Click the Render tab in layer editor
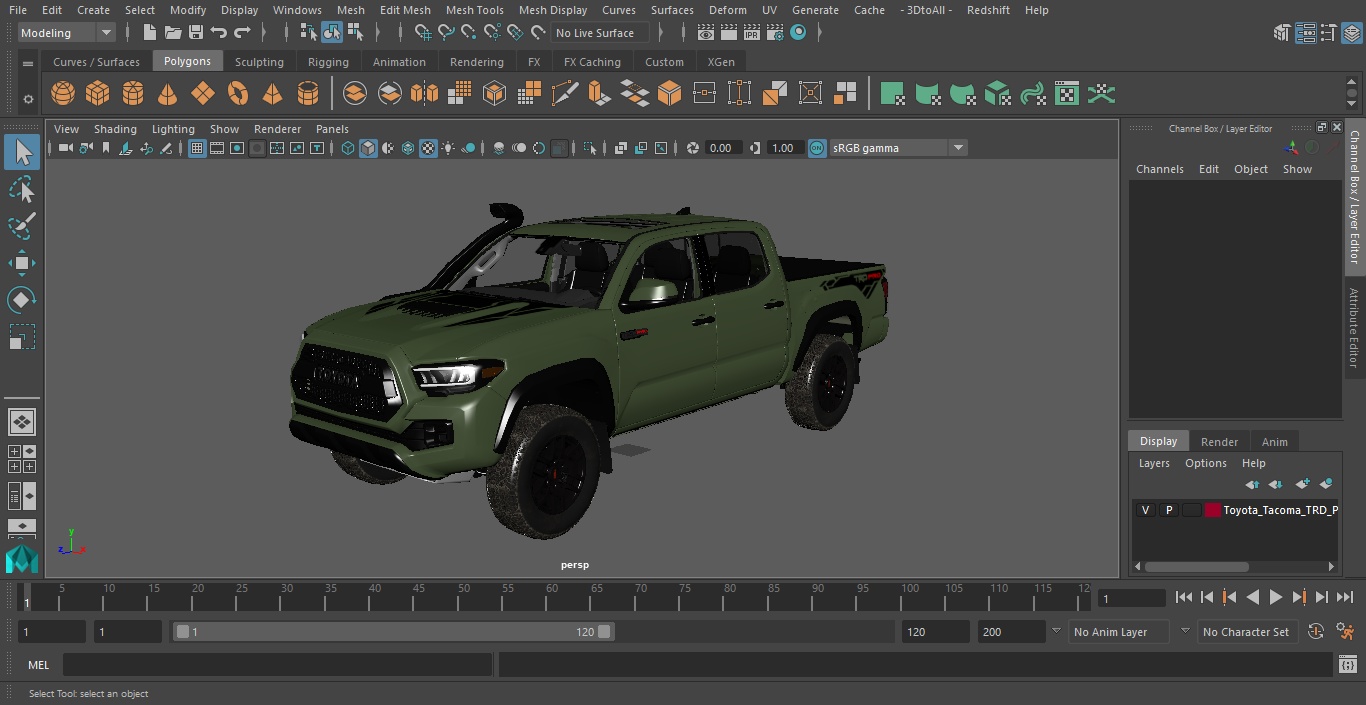The height and width of the screenshot is (705, 1366). tap(1219, 442)
